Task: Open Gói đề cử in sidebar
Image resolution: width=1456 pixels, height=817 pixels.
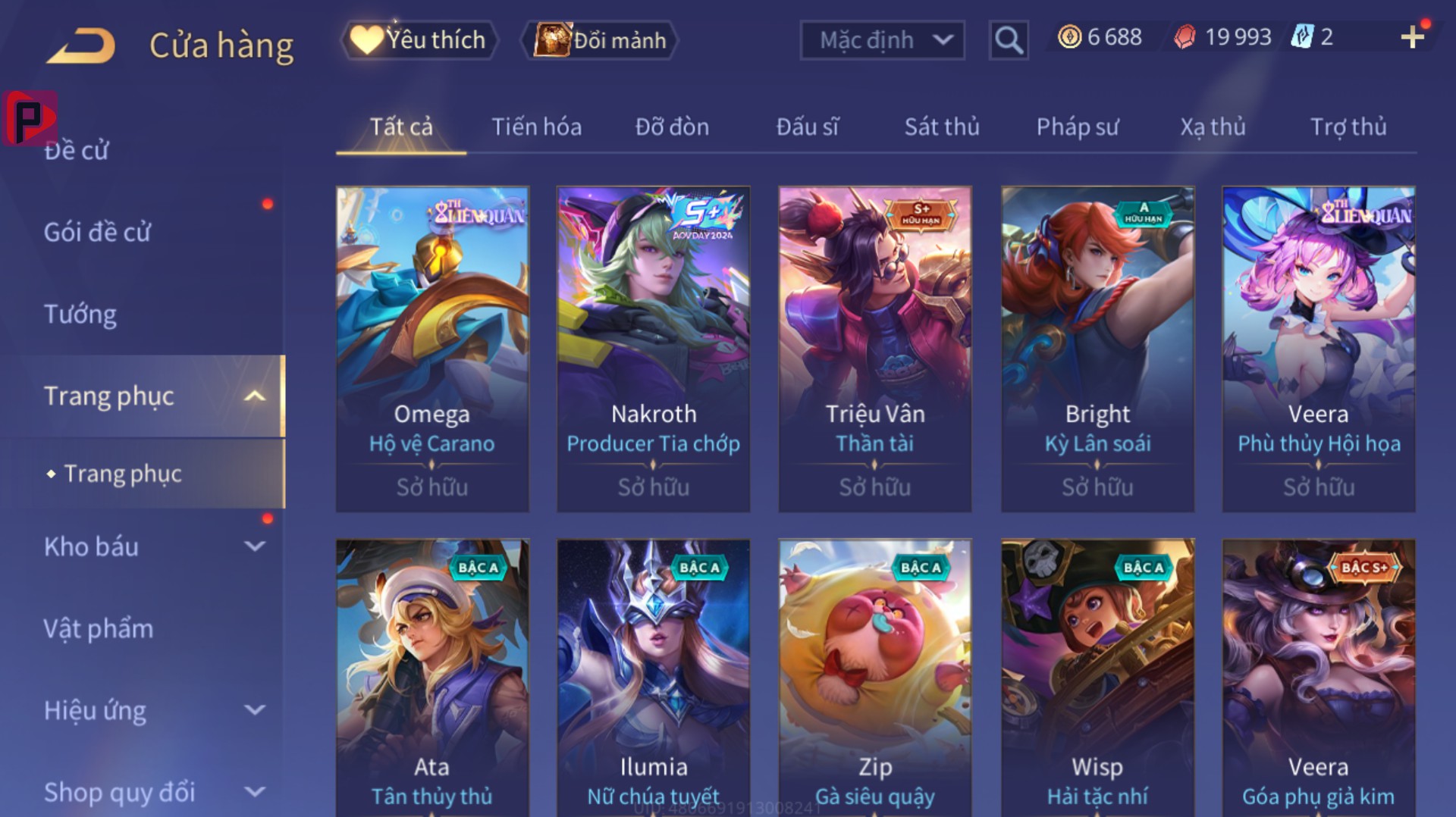Action: (97, 232)
